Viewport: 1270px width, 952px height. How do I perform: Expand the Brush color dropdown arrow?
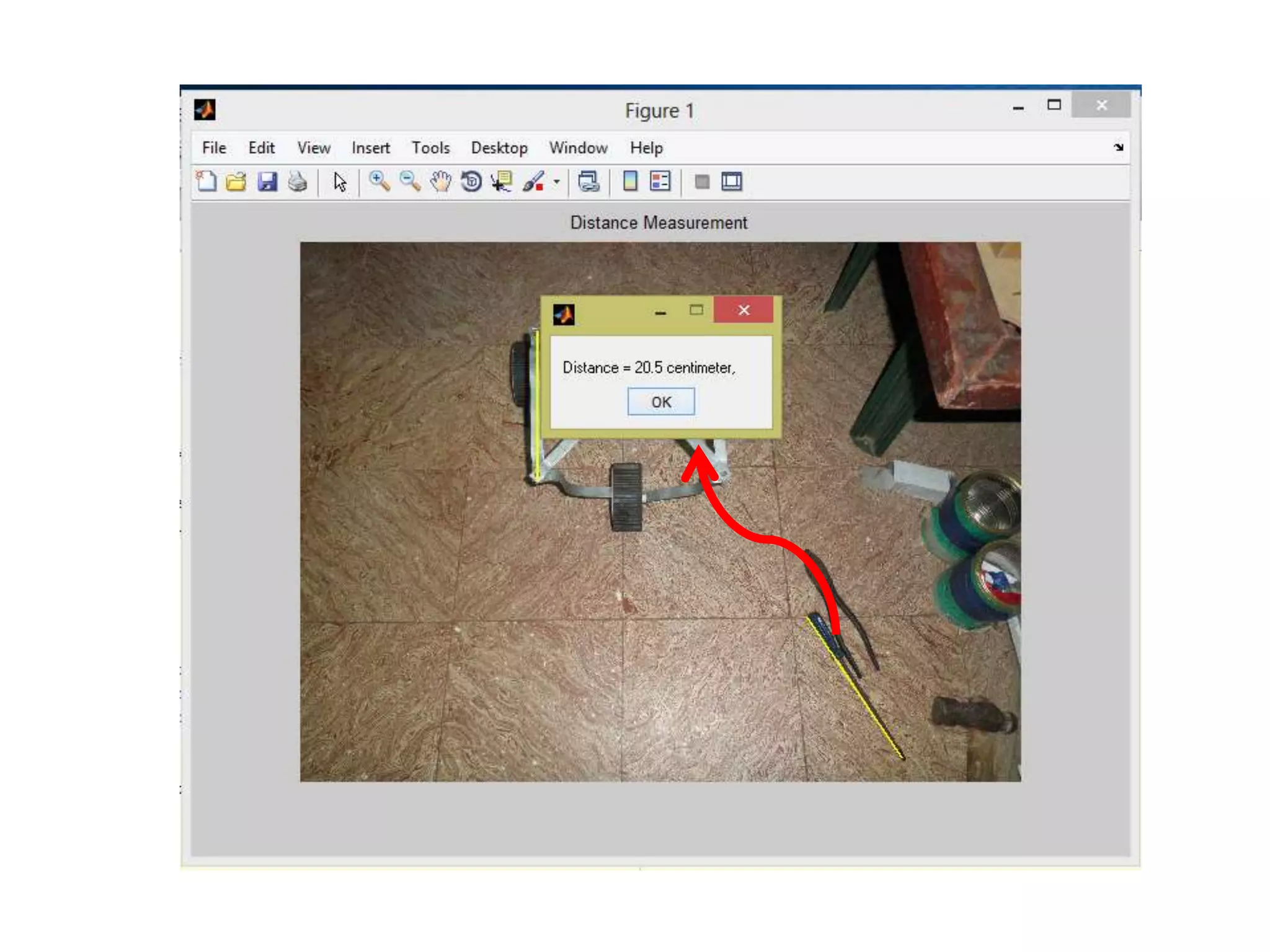(x=556, y=182)
